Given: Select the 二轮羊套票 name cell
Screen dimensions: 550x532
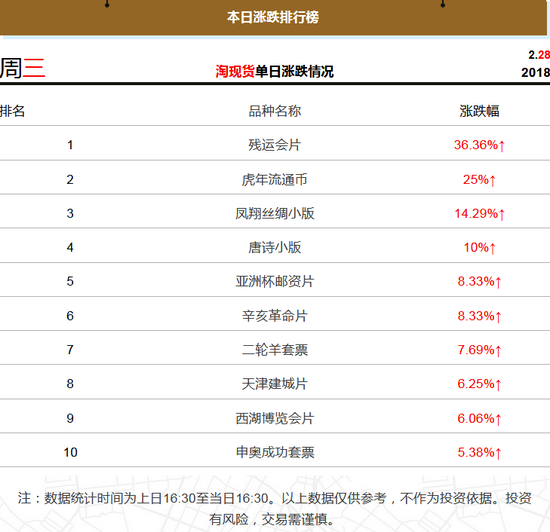Looking at the screenshot, I should 275,350.
